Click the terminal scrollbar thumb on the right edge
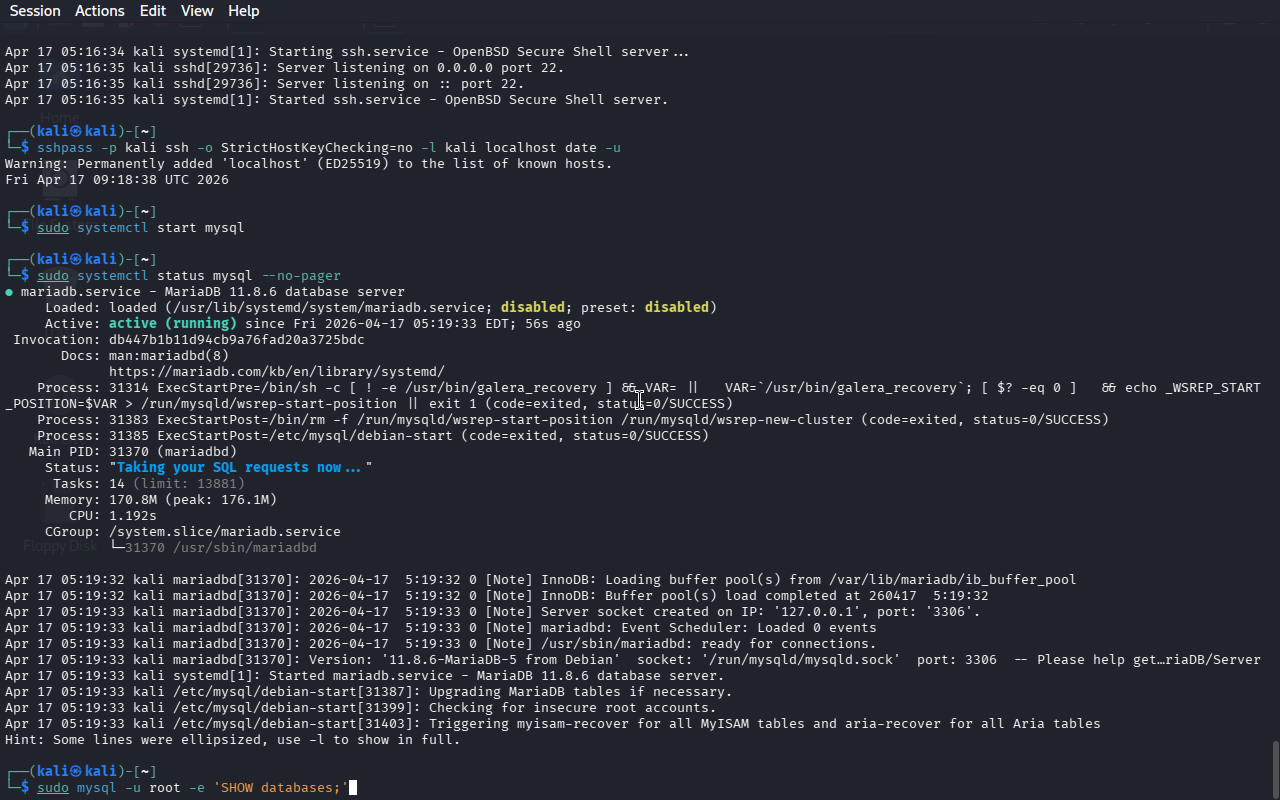 1274,768
